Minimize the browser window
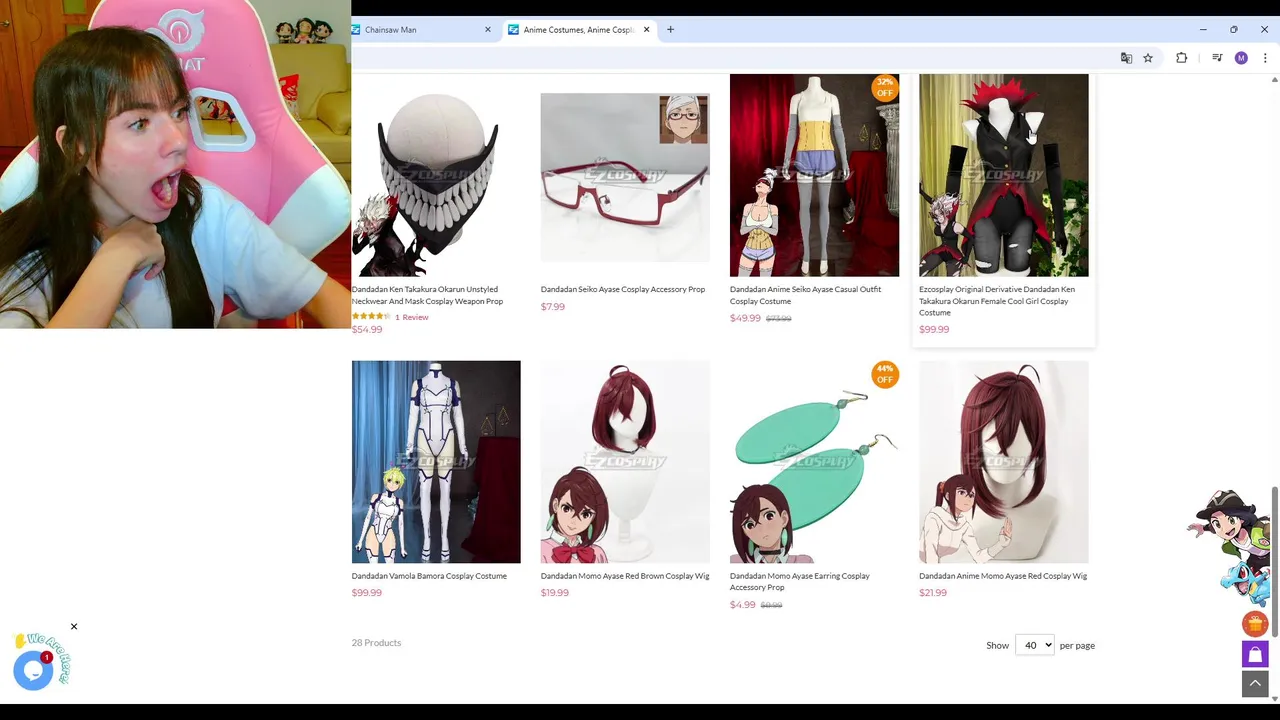 tap(1203, 30)
